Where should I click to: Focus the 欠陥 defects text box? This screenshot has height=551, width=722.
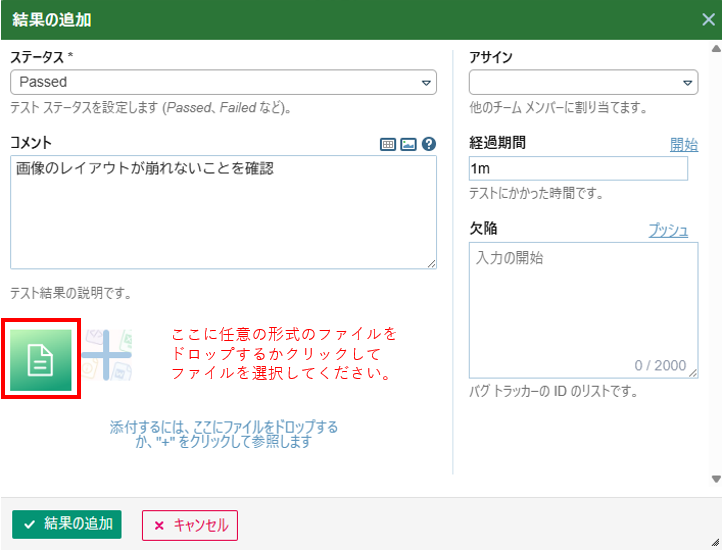tap(583, 300)
